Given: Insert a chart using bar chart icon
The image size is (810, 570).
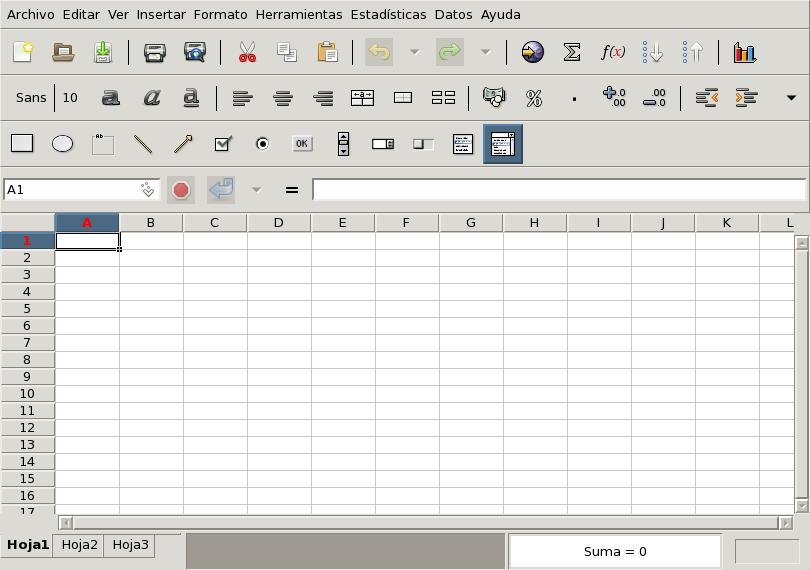Looking at the screenshot, I should pyautogui.click(x=745, y=52).
